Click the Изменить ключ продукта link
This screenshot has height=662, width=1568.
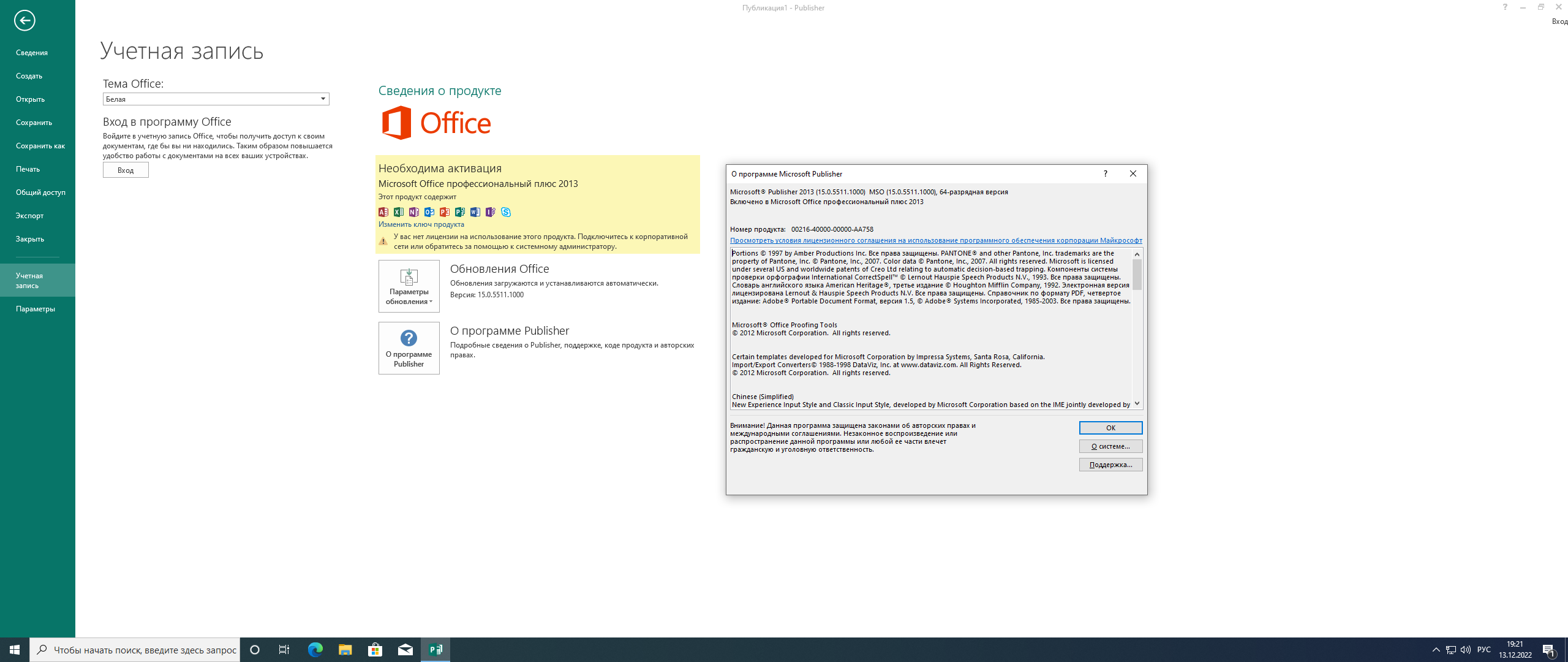point(421,224)
